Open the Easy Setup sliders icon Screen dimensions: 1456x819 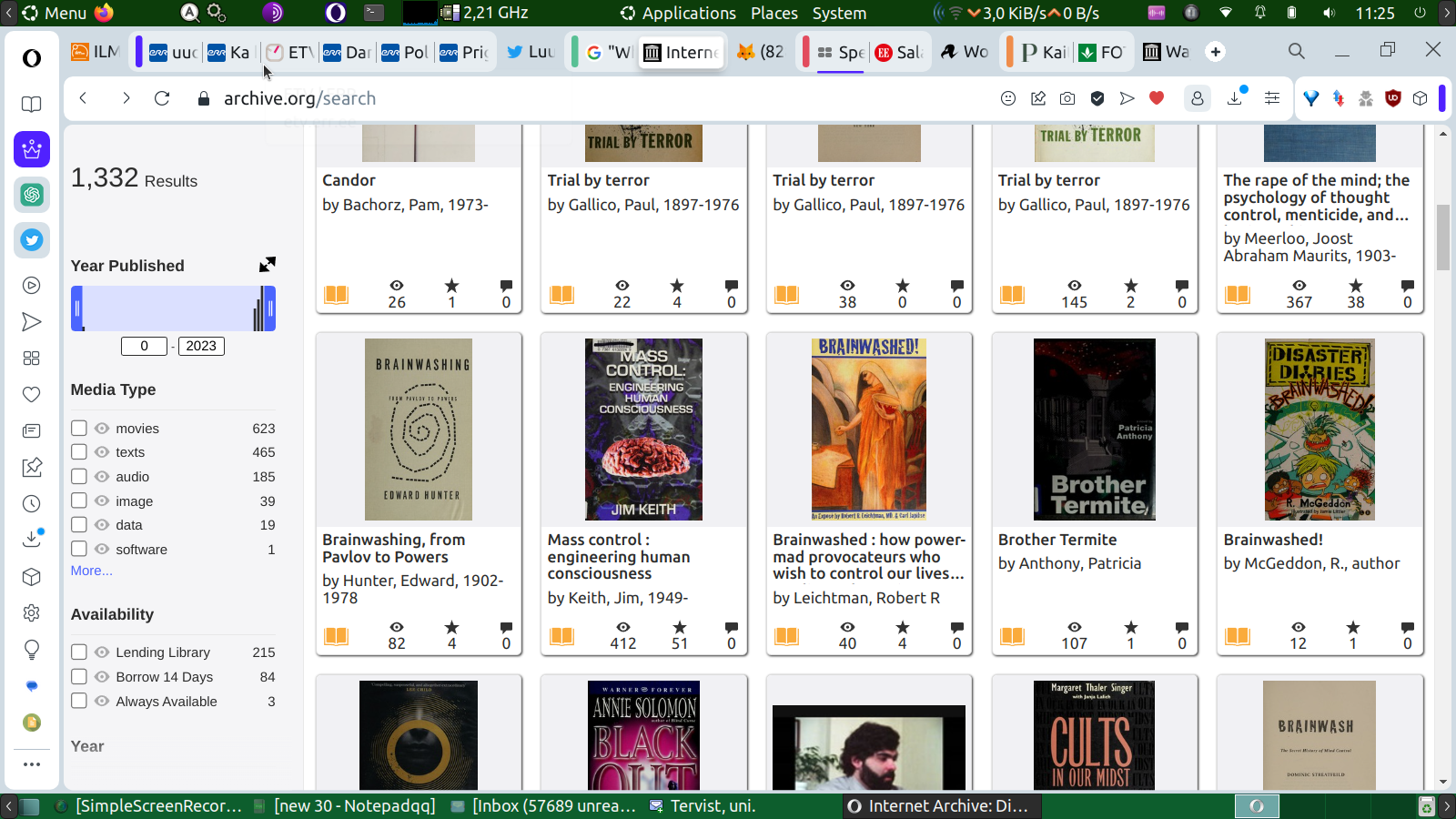[x=1272, y=98]
